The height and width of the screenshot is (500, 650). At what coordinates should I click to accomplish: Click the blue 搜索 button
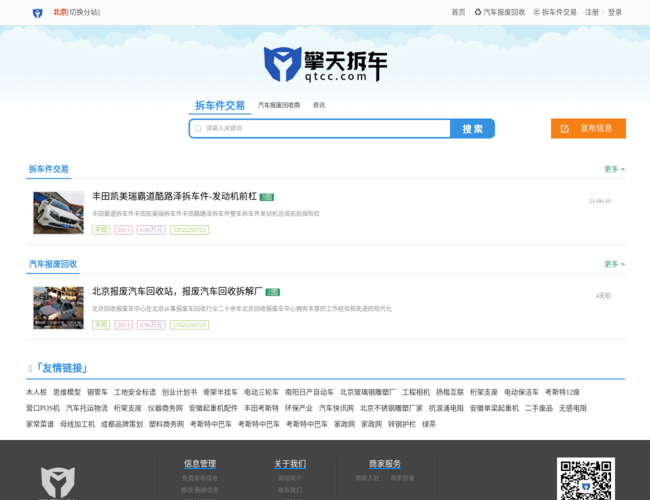[x=472, y=129]
